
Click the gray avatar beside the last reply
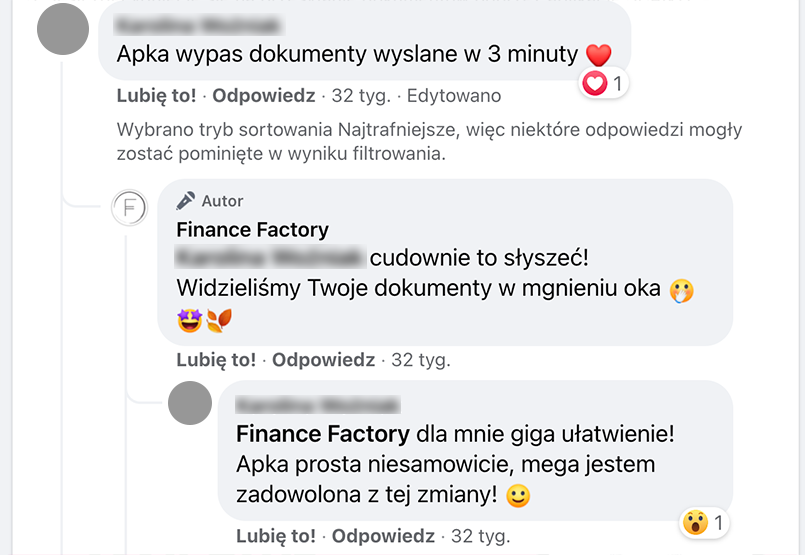tap(190, 403)
